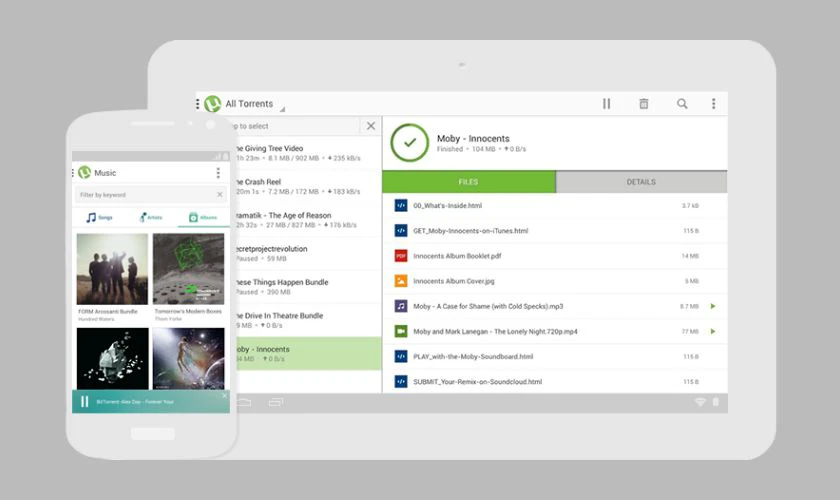Play The Lonely Night mp4 with green arrow
Screen dimensions: 840x500
pos(713,331)
